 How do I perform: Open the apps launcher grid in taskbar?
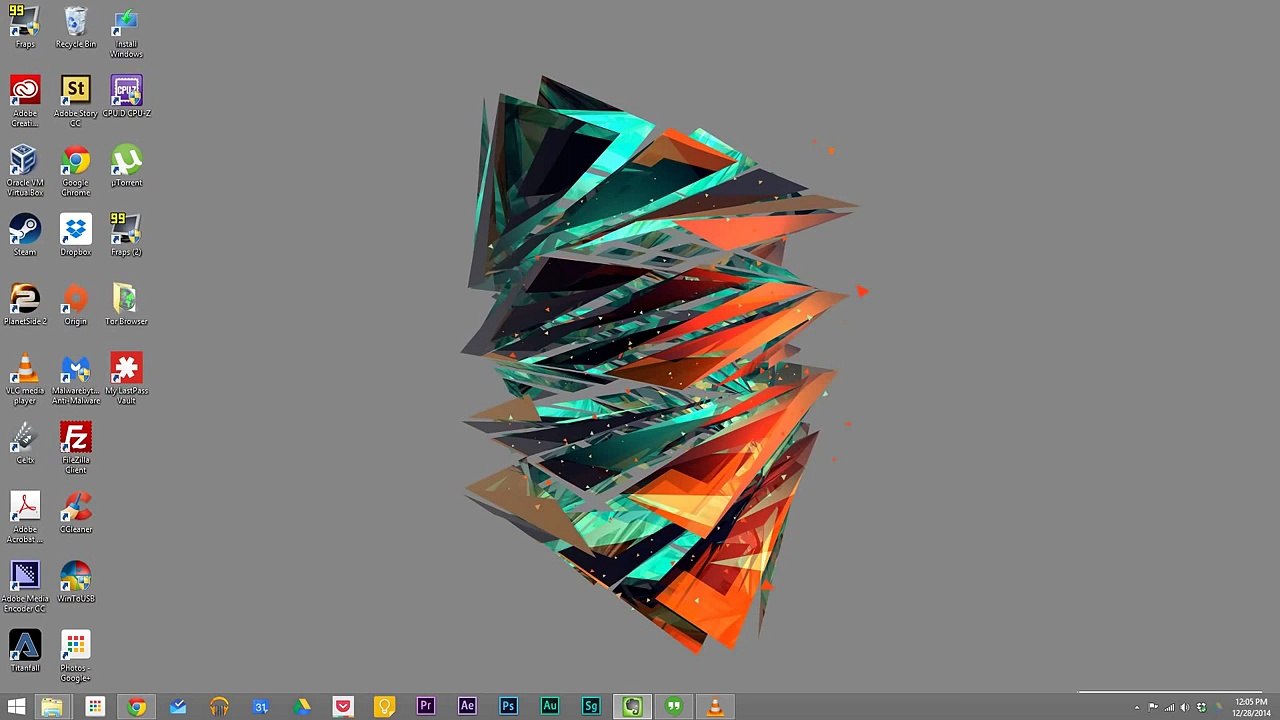coord(94,707)
